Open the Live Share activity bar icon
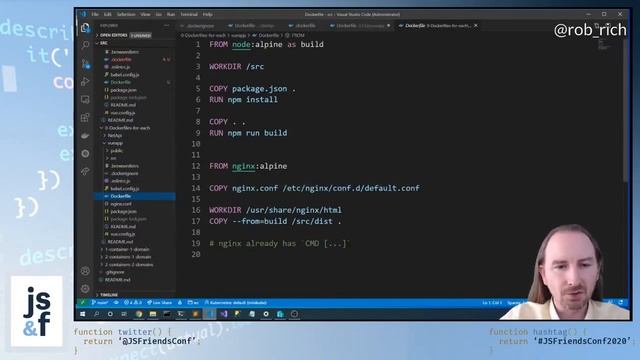 click(x=85, y=171)
